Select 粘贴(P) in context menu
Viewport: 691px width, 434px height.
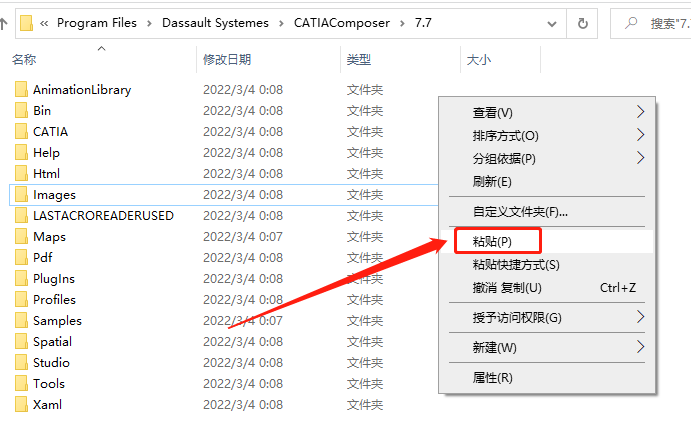click(x=546, y=241)
